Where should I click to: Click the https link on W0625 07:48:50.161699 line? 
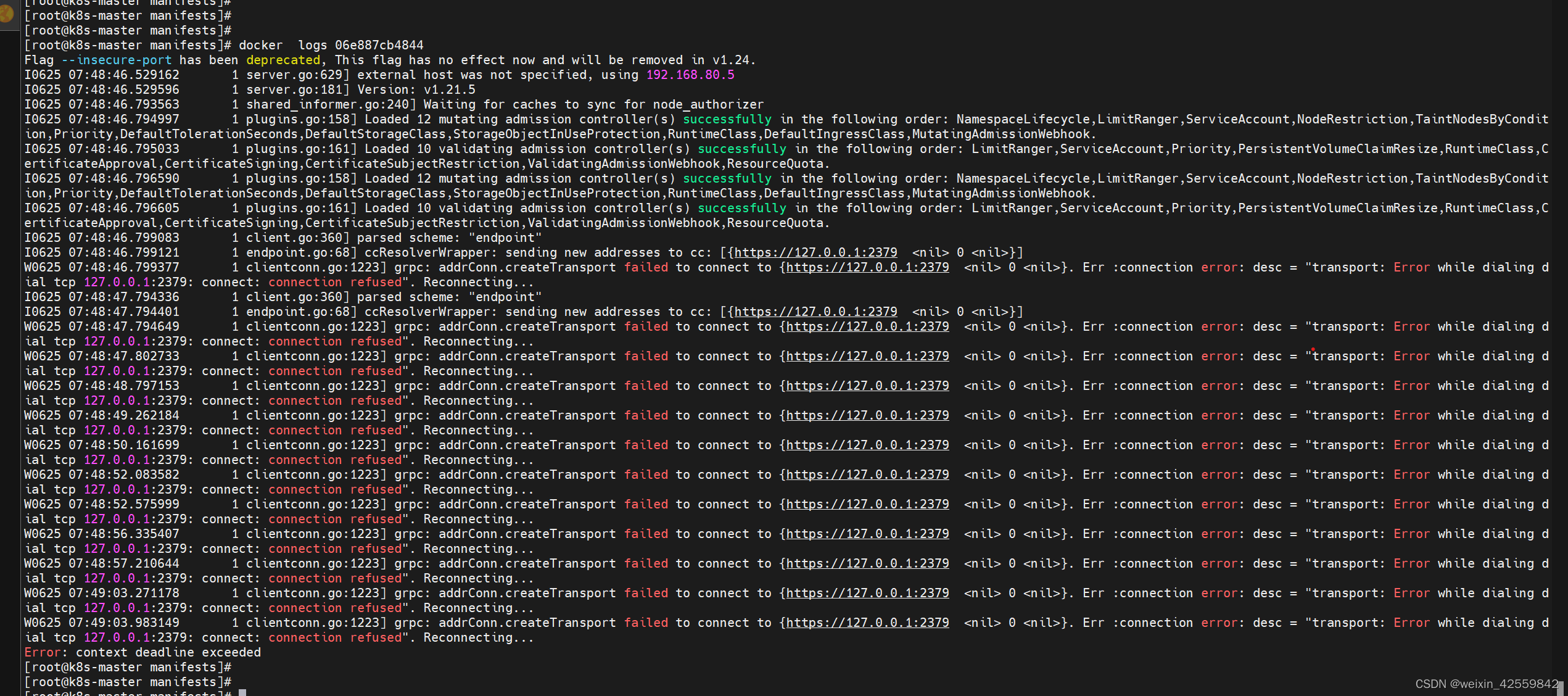pyautogui.click(x=867, y=445)
